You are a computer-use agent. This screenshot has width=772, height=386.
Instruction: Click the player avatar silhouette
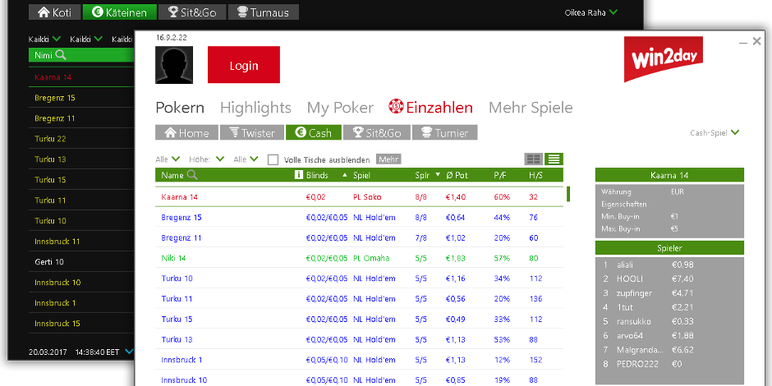pyautogui.click(x=174, y=65)
